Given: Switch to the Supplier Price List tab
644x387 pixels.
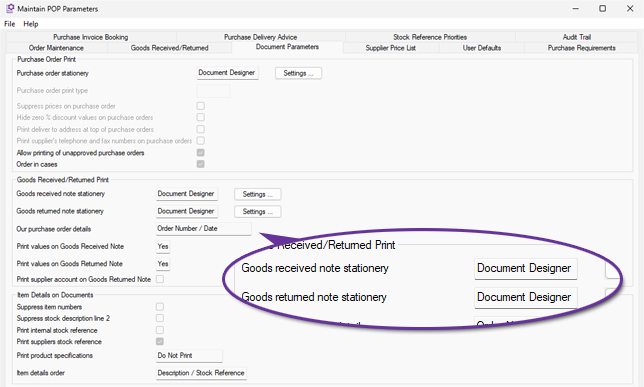Looking at the screenshot, I should pos(391,48).
